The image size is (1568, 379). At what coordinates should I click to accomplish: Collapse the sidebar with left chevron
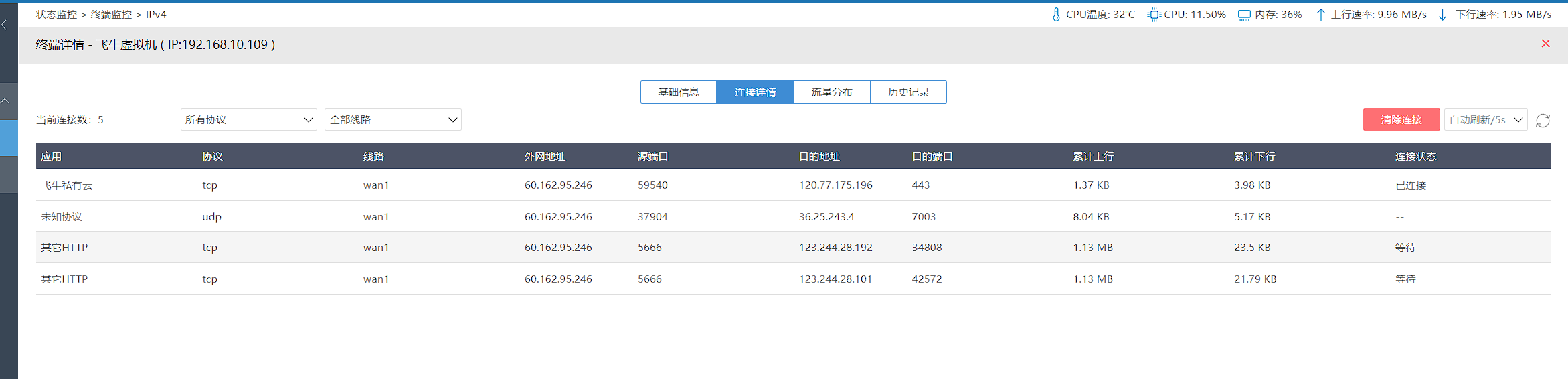tap(5, 25)
